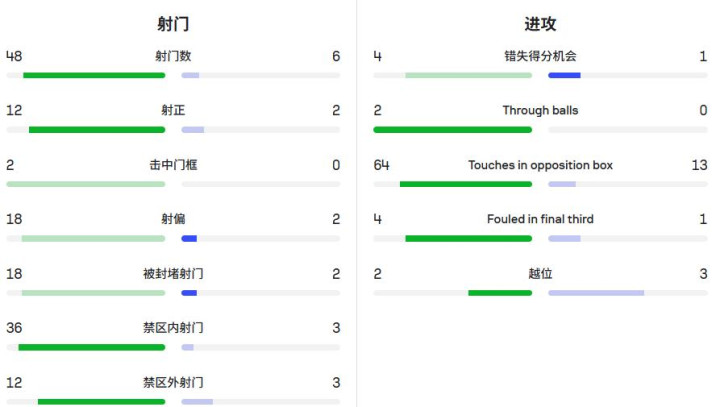Click the light blue away bar under 越位
This screenshot has width=720, height=407.
[x=596, y=293]
